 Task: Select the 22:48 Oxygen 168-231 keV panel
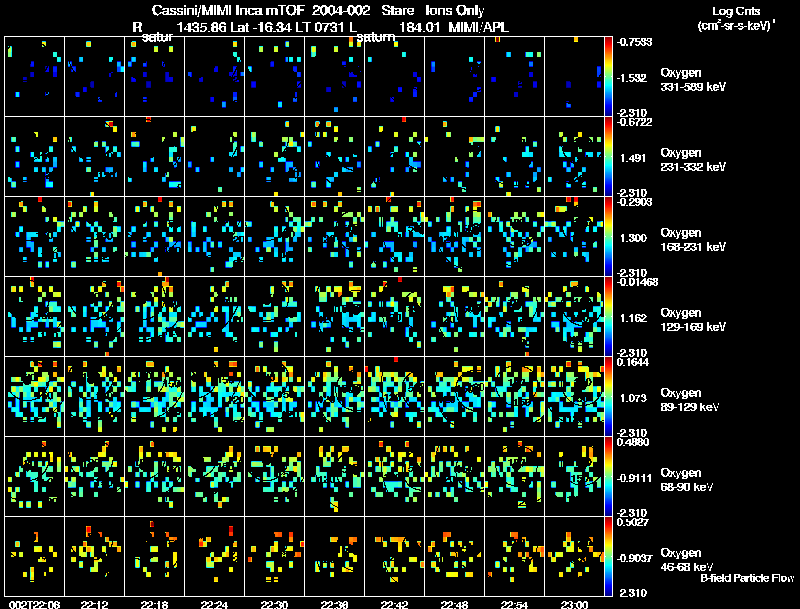tap(455, 237)
